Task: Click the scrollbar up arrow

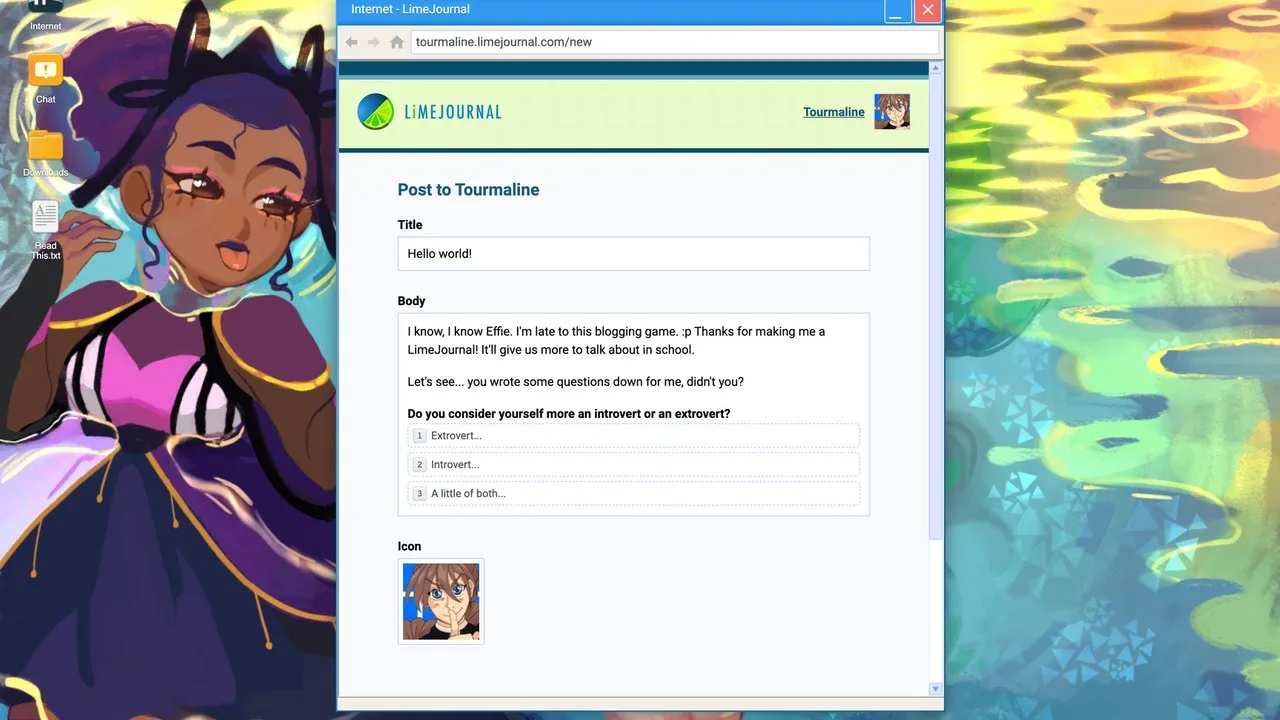Action: 935,69
